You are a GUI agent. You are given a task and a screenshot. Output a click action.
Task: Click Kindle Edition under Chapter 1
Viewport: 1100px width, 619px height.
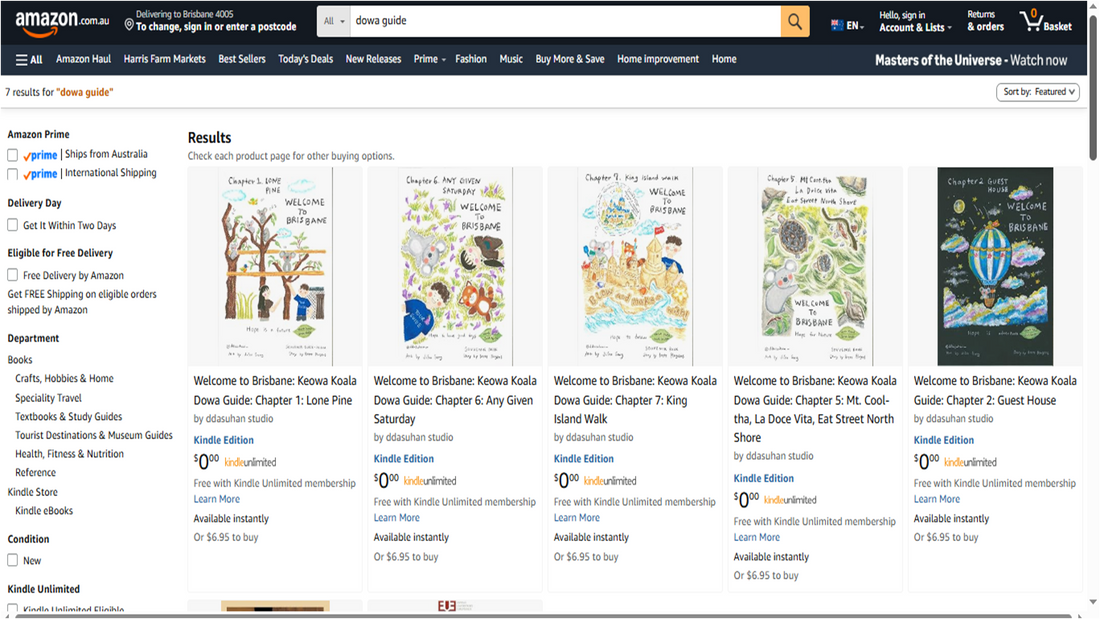coord(224,440)
